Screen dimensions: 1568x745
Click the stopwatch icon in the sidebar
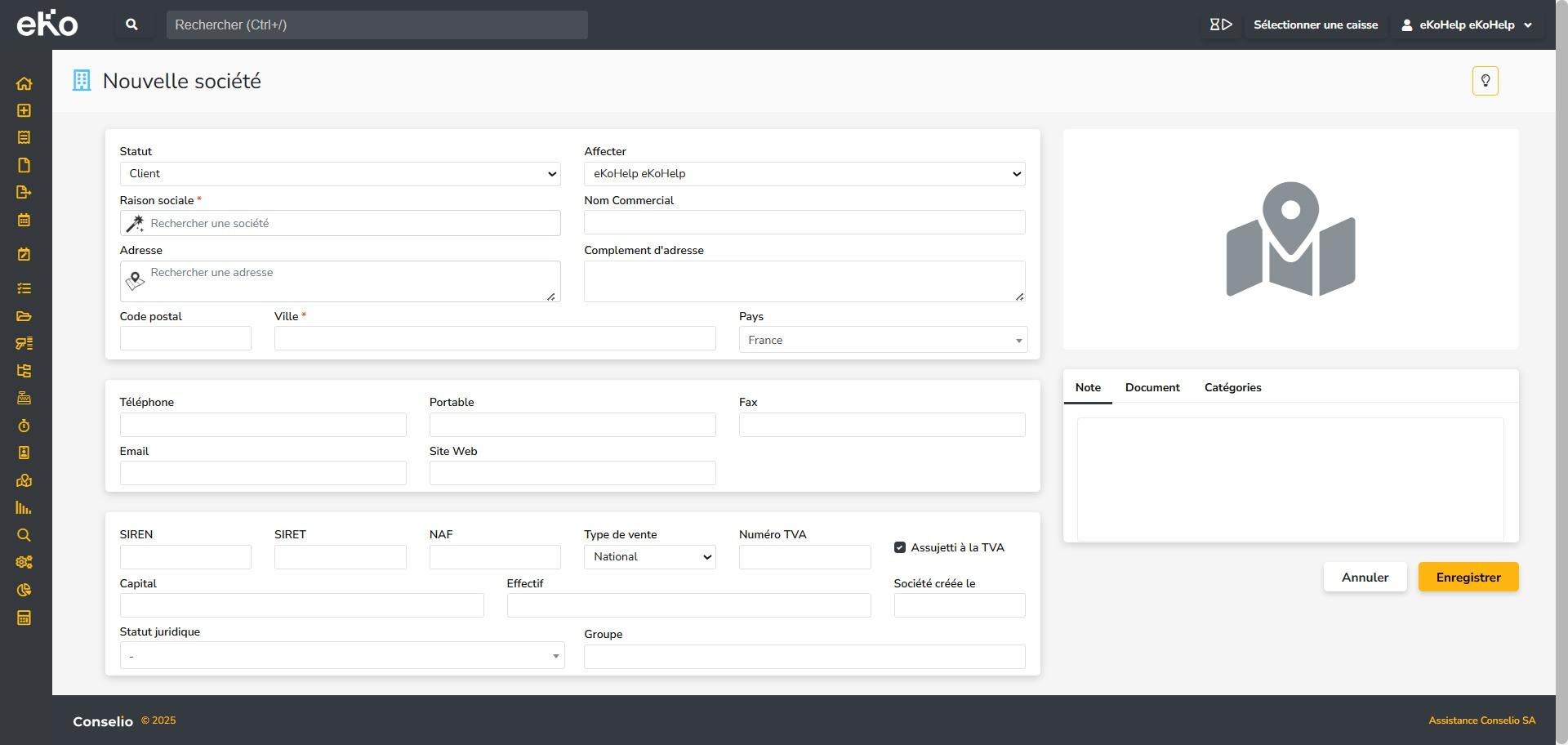pyautogui.click(x=24, y=426)
